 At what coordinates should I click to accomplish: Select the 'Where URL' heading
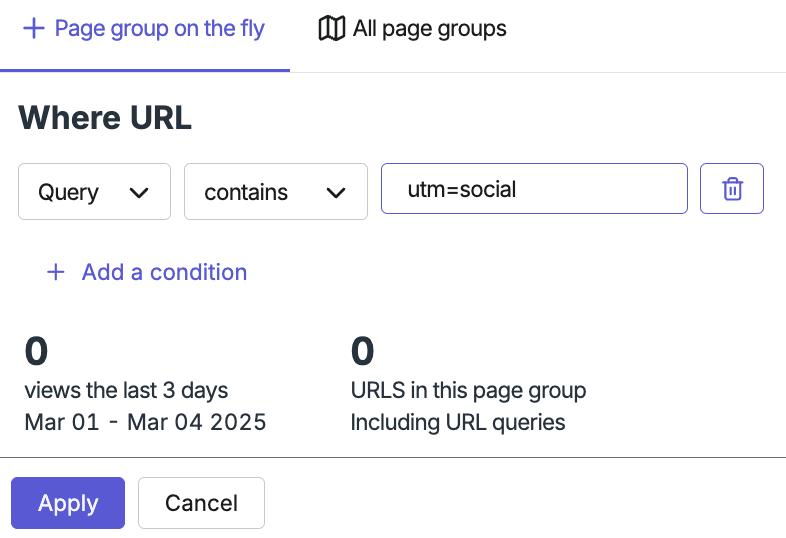105,118
